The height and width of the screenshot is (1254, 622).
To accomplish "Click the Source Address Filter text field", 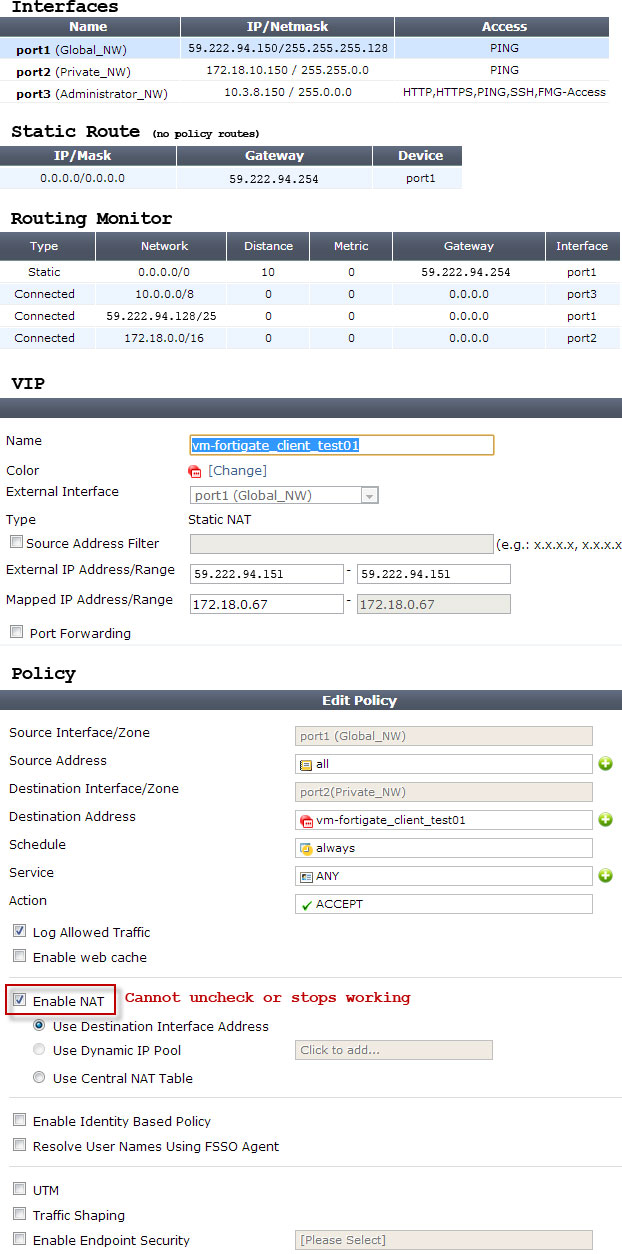I will click(342, 544).
